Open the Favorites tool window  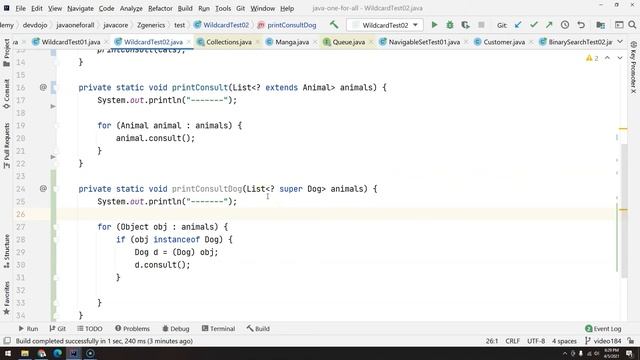(x=7, y=298)
